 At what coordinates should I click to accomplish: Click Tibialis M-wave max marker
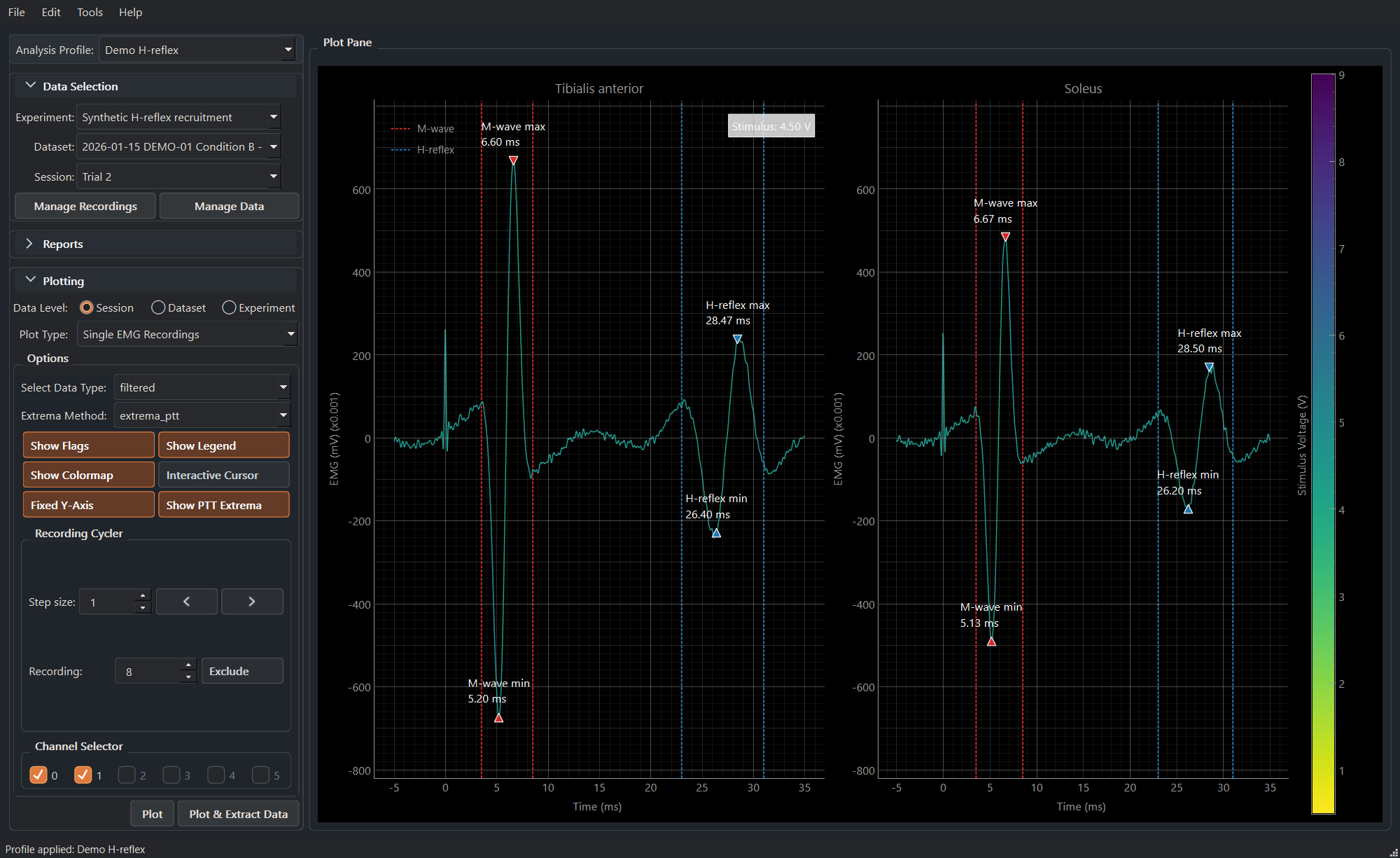513,160
